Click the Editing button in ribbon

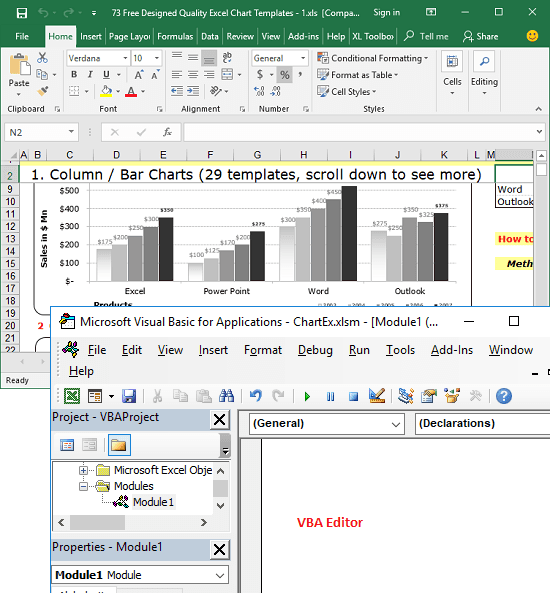click(x=484, y=74)
